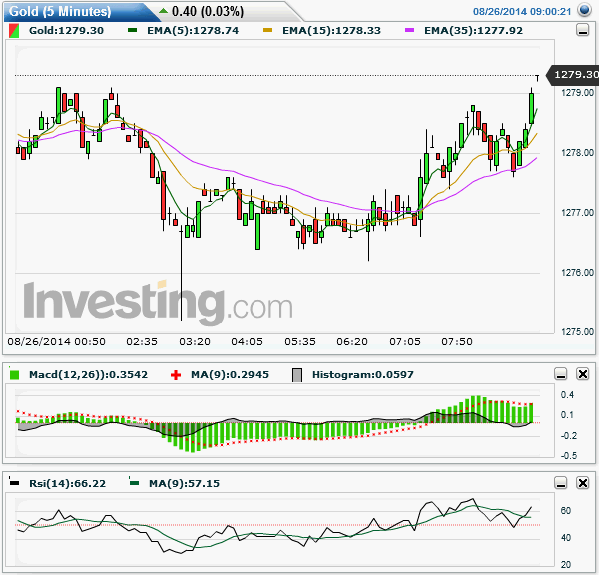Image resolution: width=599 pixels, height=575 pixels.
Task: Click the magenta EMA(35) legend swatch
Action: click(410, 30)
